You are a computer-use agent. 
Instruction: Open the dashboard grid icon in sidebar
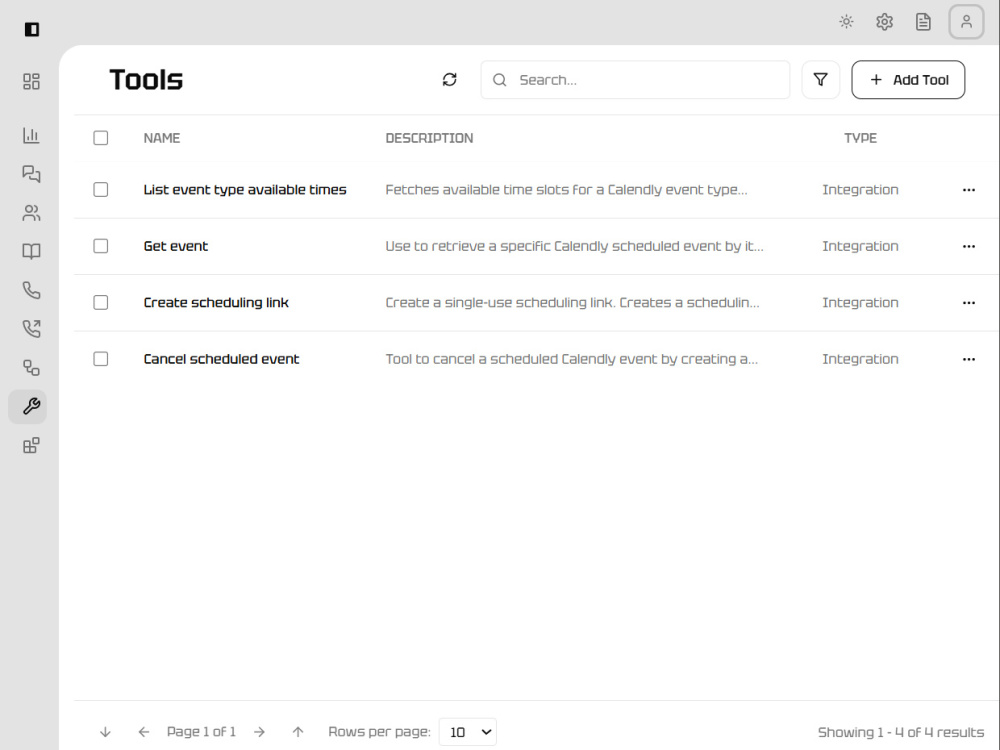click(x=31, y=82)
